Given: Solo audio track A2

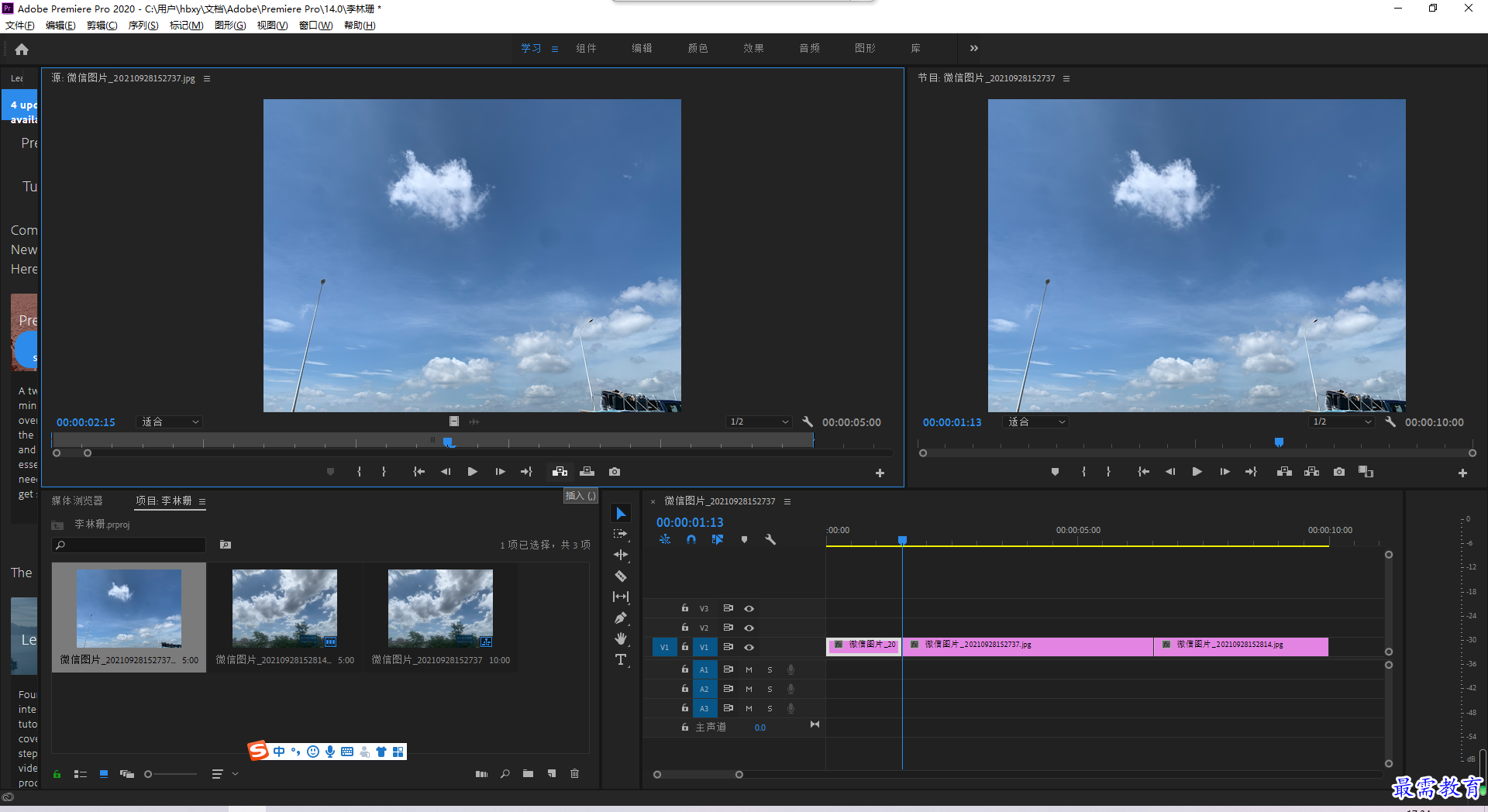Looking at the screenshot, I should (770, 689).
